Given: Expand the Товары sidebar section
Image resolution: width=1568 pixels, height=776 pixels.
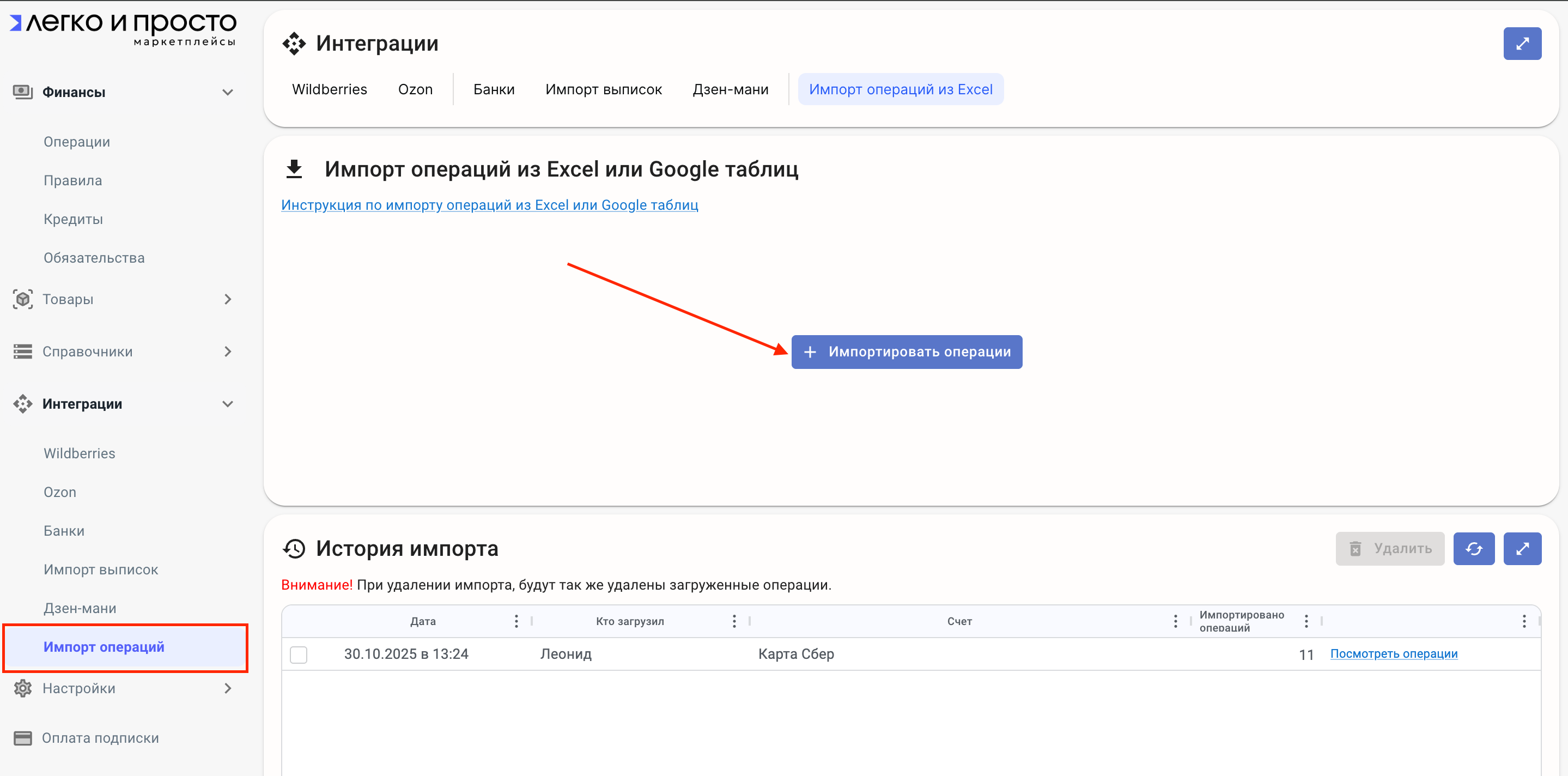Looking at the screenshot, I should [x=227, y=299].
